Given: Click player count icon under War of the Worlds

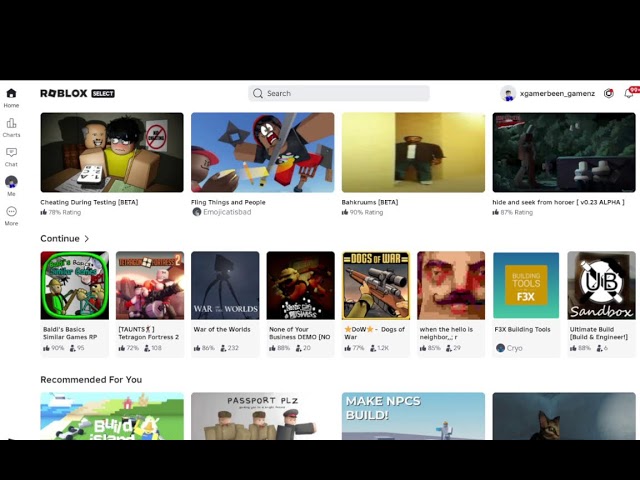Looking at the screenshot, I should pos(223,348).
